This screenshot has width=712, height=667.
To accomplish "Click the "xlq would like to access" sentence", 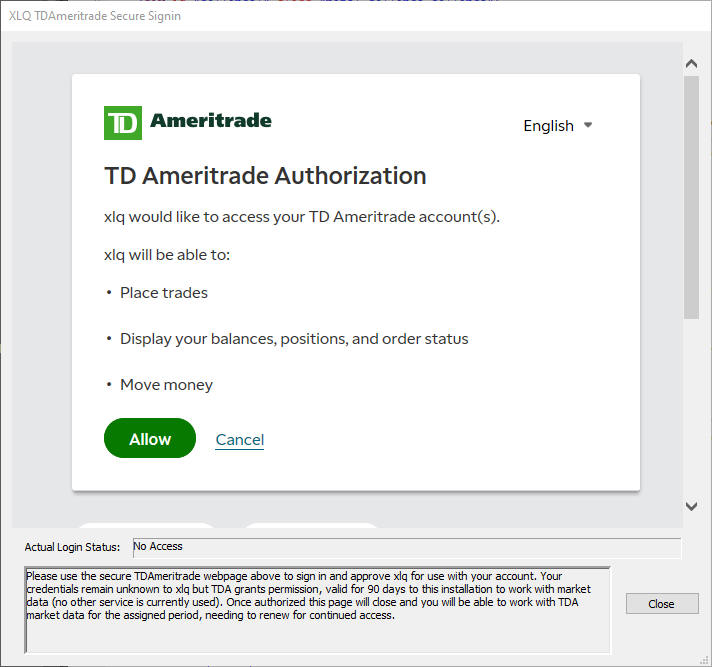I will click(x=302, y=217).
